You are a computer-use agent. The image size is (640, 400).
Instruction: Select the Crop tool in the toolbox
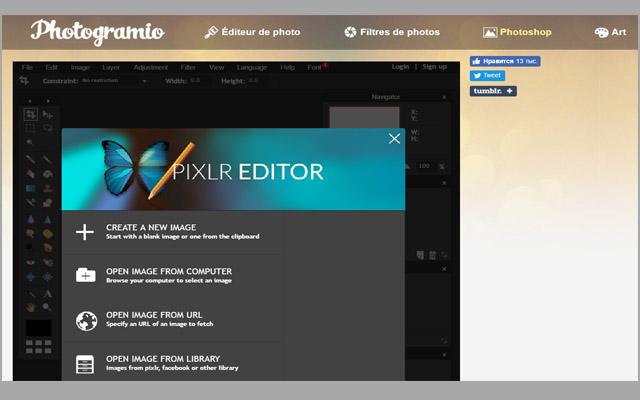[x=30, y=114]
